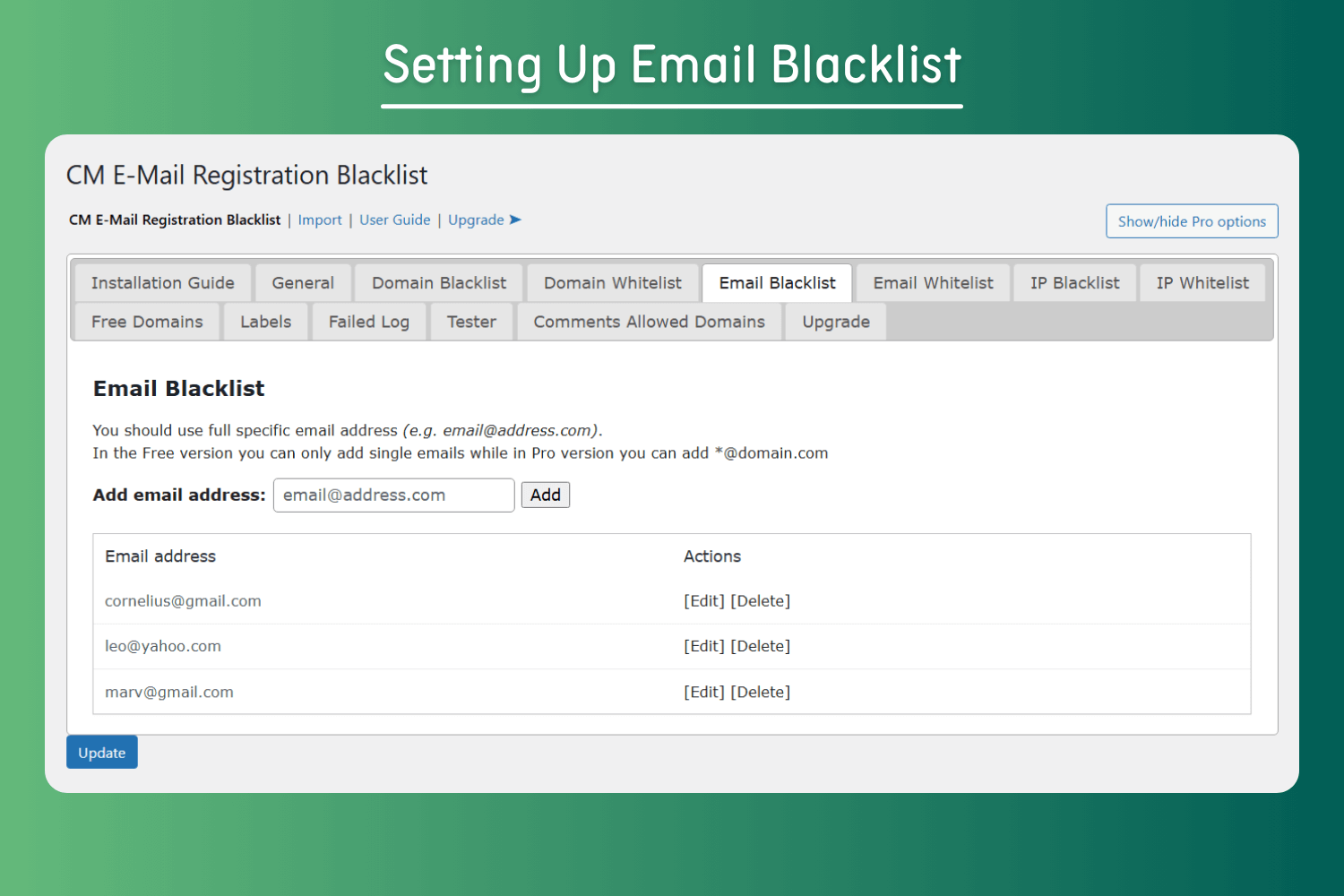Open the Domain Blacklist tab
This screenshot has width=1344, height=896.
[x=439, y=283]
